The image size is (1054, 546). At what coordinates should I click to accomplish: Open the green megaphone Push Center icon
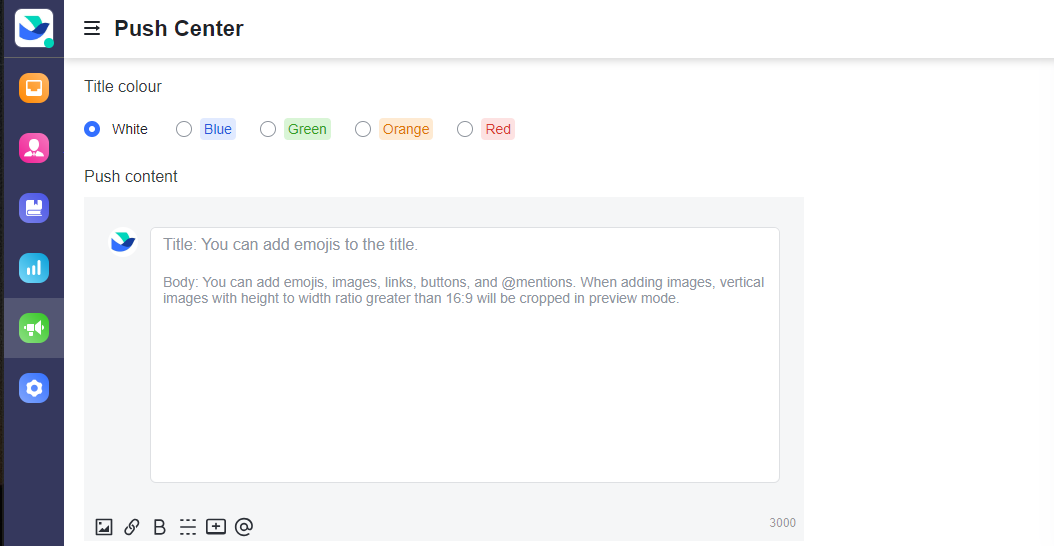click(x=34, y=327)
